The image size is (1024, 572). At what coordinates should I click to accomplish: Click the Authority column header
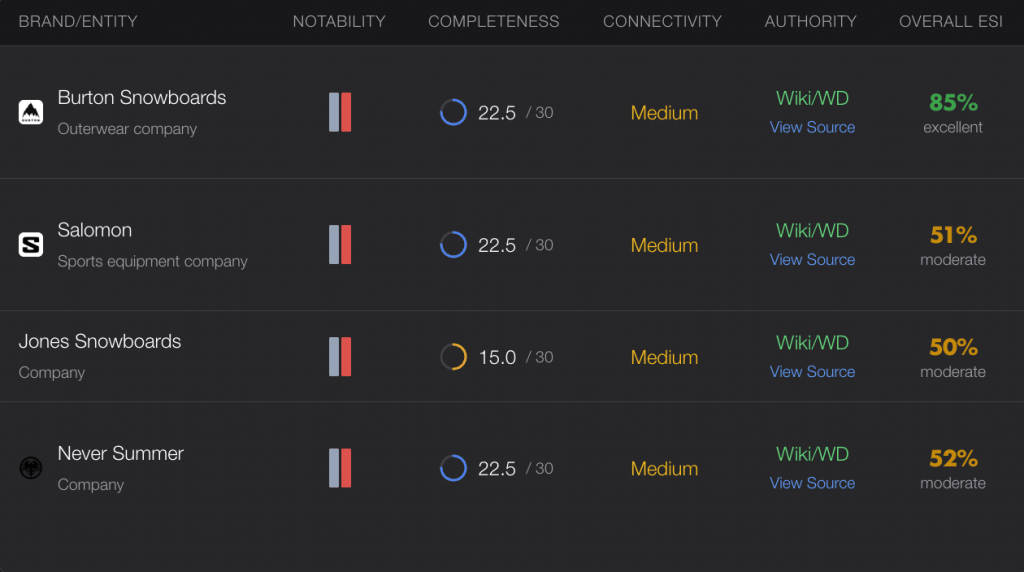tap(810, 21)
